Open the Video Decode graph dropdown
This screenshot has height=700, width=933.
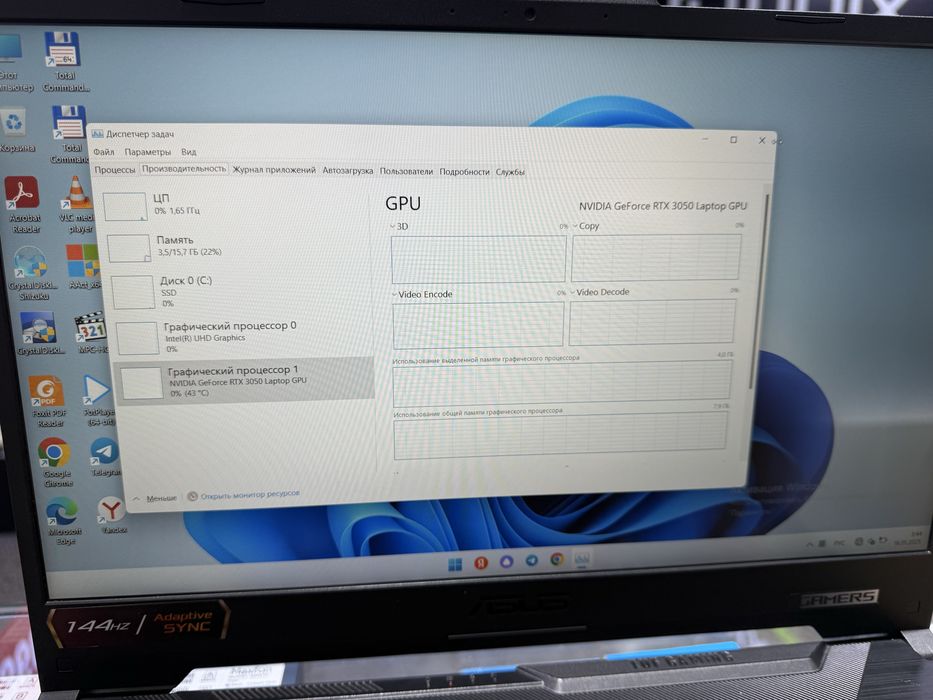pos(600,292)
